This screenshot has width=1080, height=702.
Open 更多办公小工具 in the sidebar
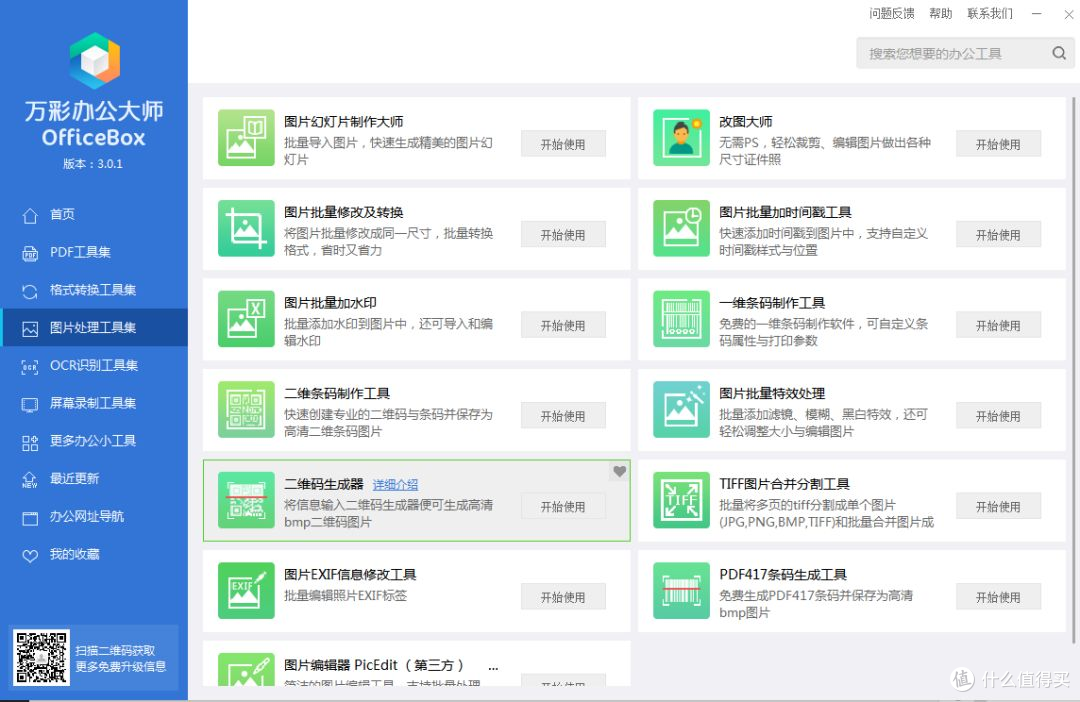click(94, 442)
